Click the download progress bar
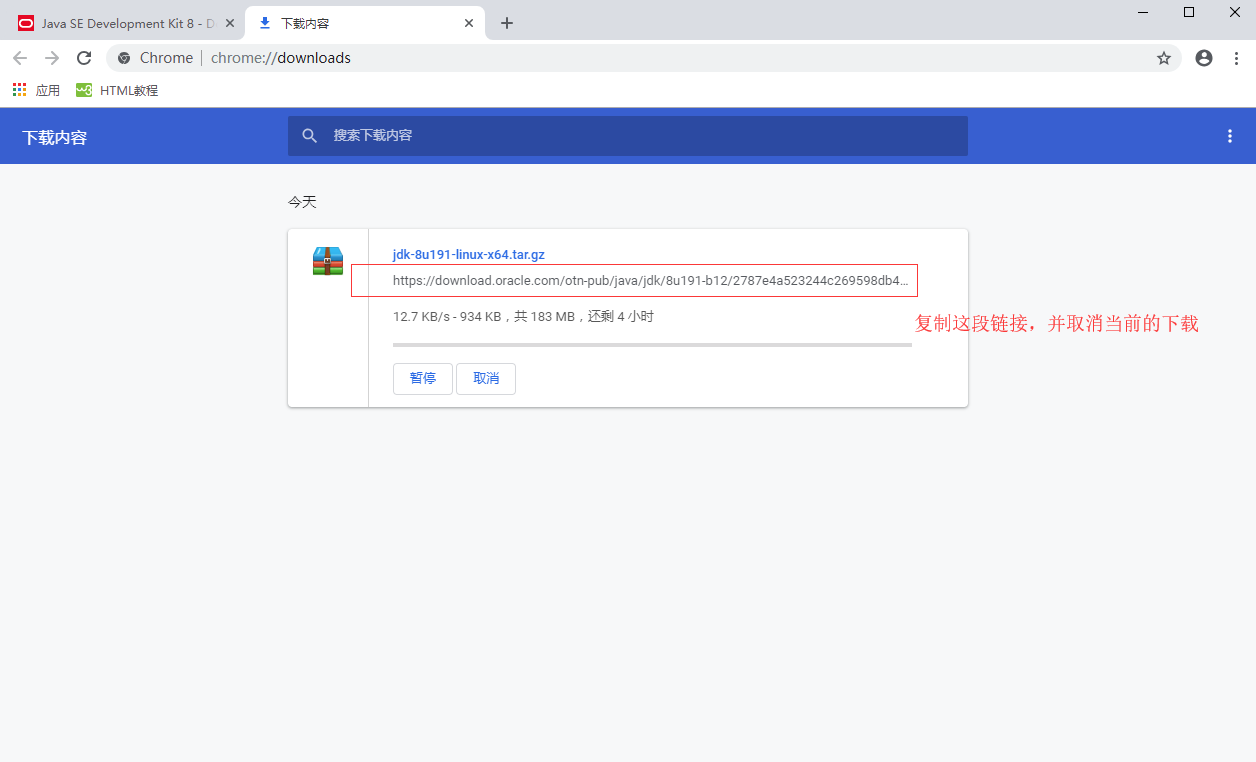Image resolution: width=1256 pixels, height=762 pixels. tap(652, 345)
